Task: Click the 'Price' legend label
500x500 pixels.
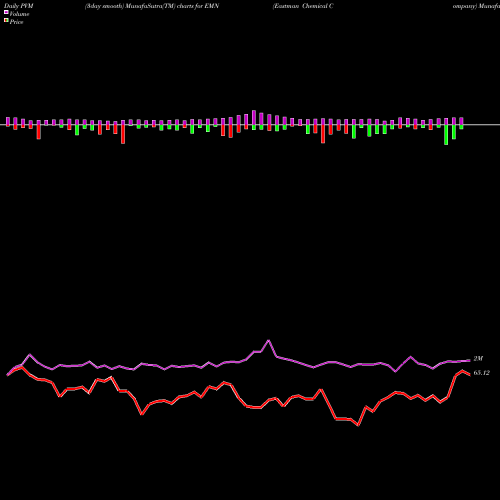Action: pos(16,22)
